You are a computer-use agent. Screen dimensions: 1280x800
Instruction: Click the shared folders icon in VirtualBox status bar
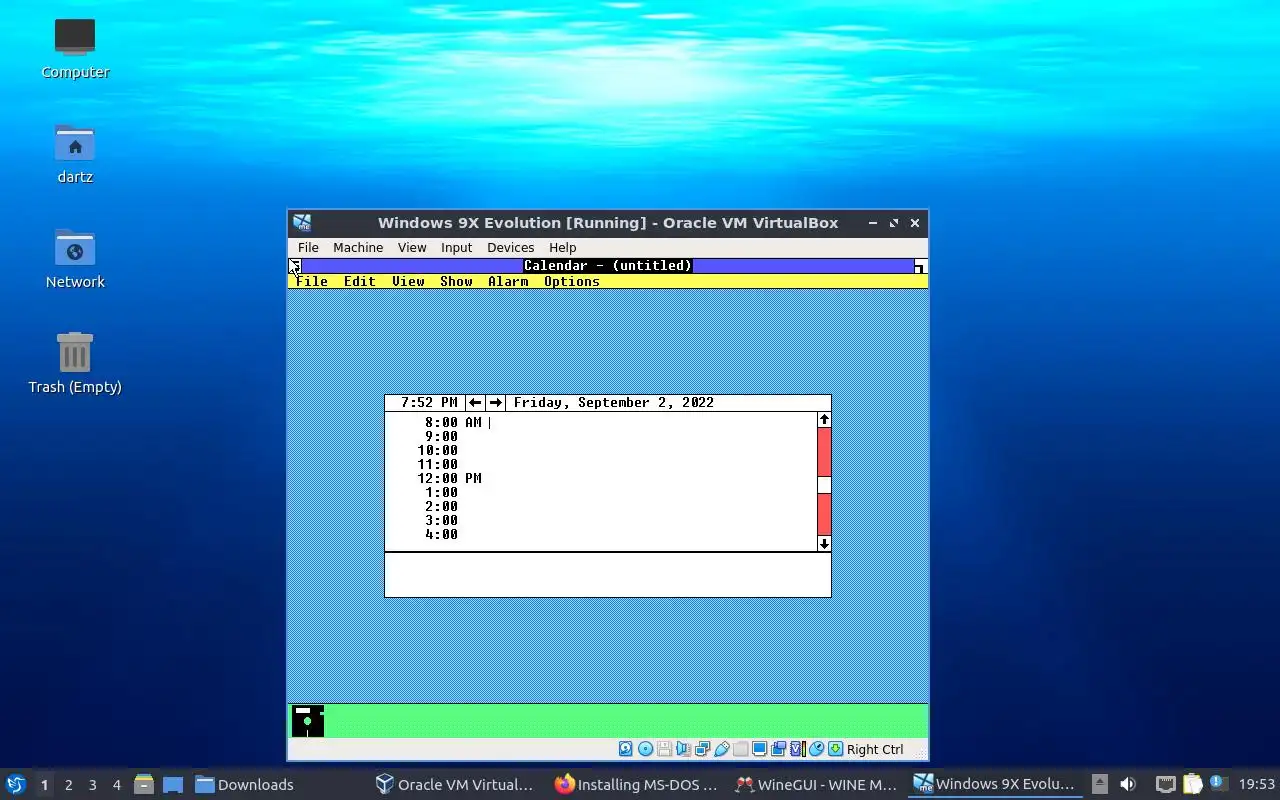tap(740, 749)
